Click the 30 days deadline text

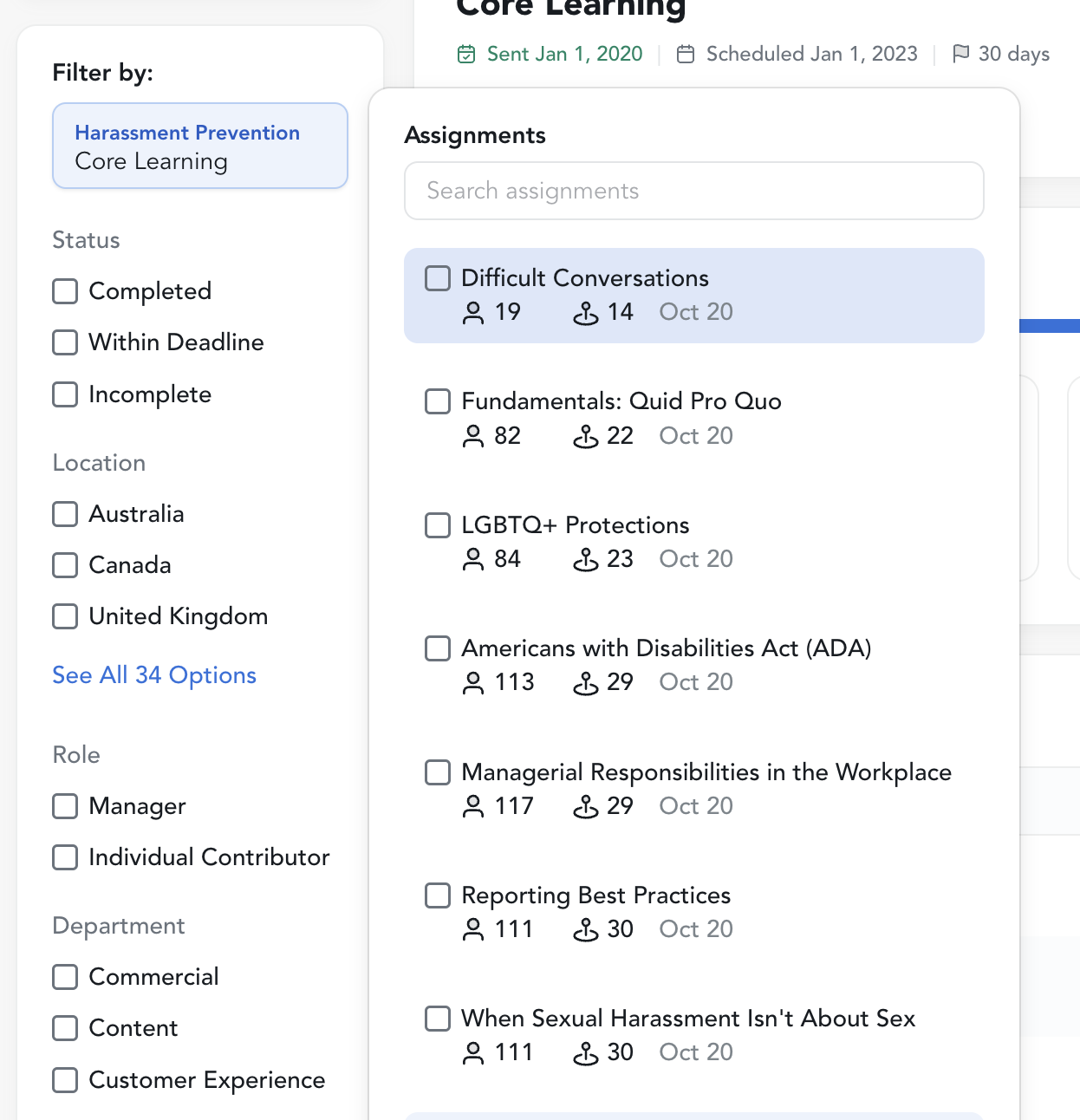tap(1014, 54)
